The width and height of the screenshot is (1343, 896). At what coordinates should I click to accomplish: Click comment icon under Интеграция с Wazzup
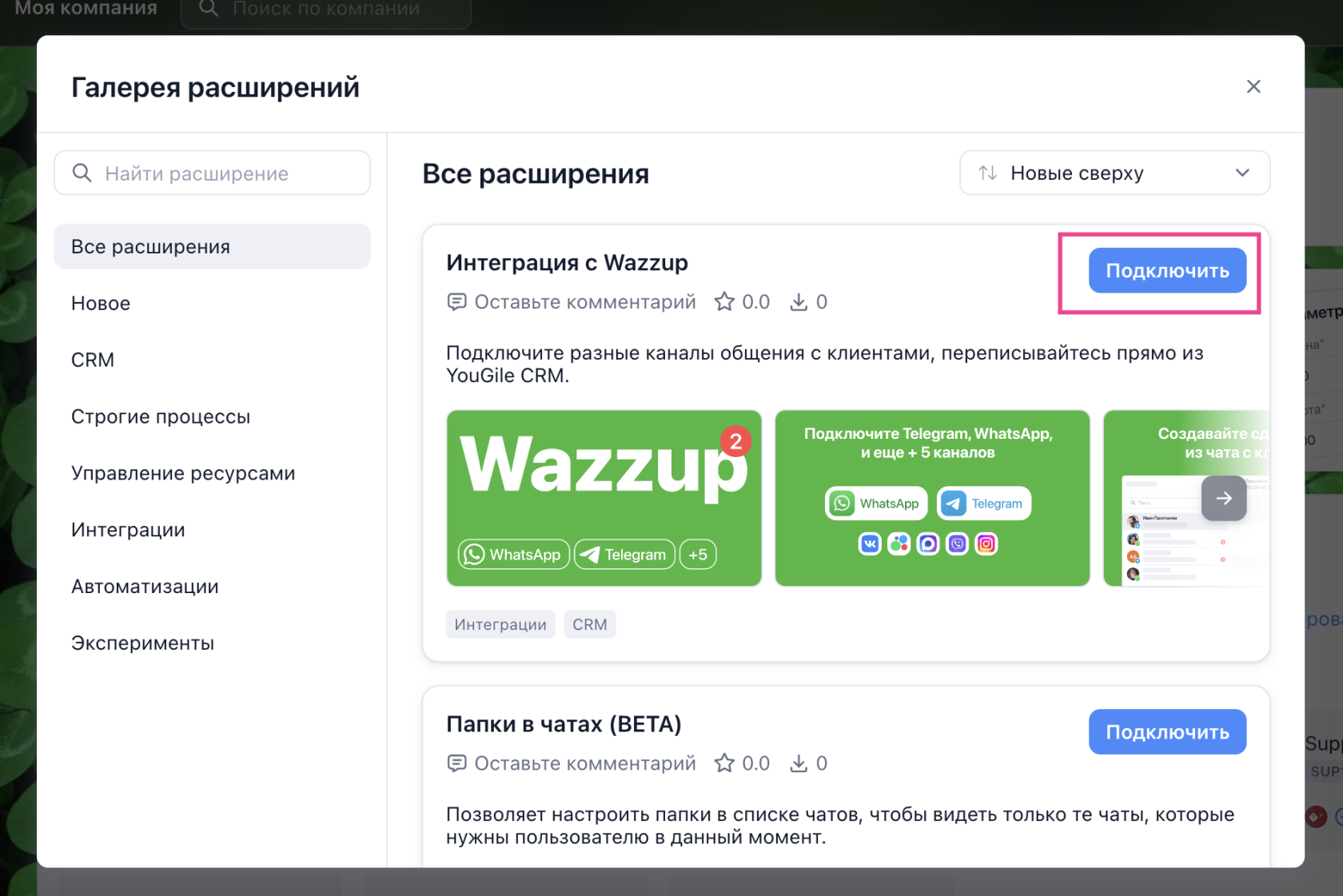[x=456, y=302]
